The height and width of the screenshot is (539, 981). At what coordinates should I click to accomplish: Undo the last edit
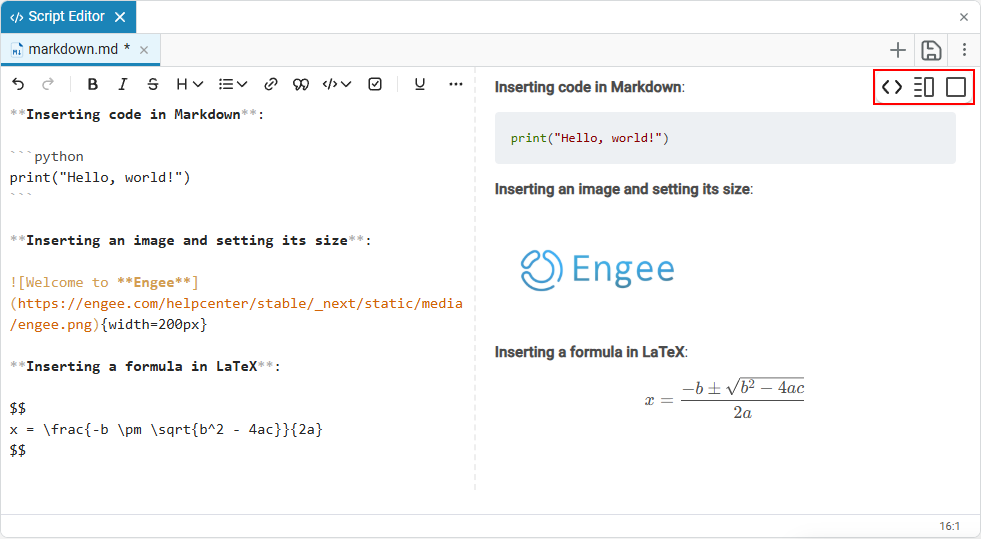coord(18,84)
